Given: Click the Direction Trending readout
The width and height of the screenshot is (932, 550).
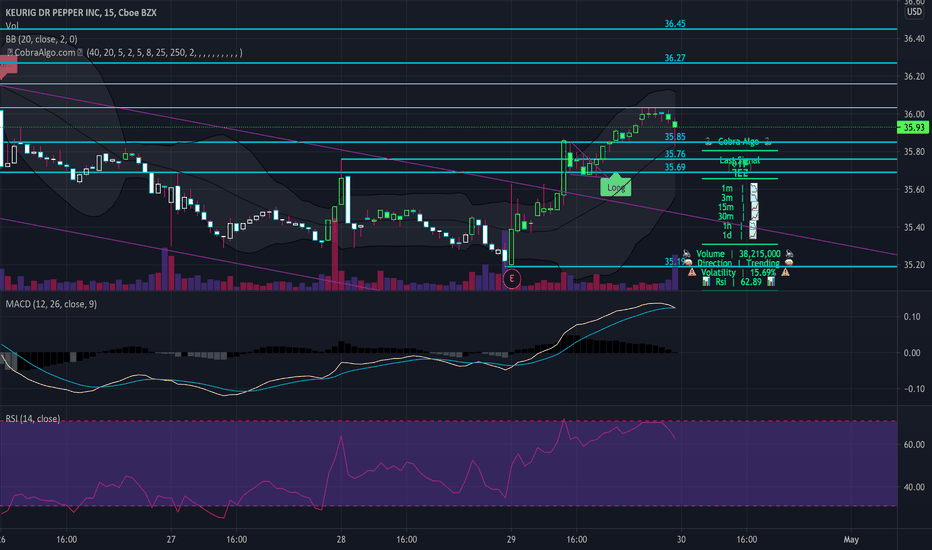Looking at the screenshot, I should pyautogui.click(x=738, y=263).
